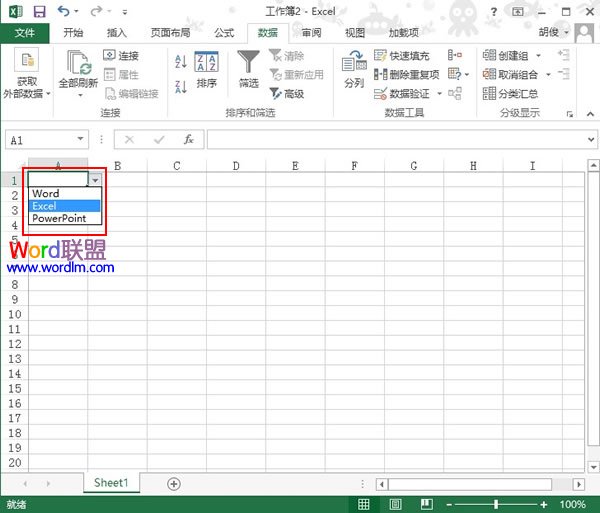Click the Hide Detail icon in Outline group
600x513 pixels.
(564, 73)
